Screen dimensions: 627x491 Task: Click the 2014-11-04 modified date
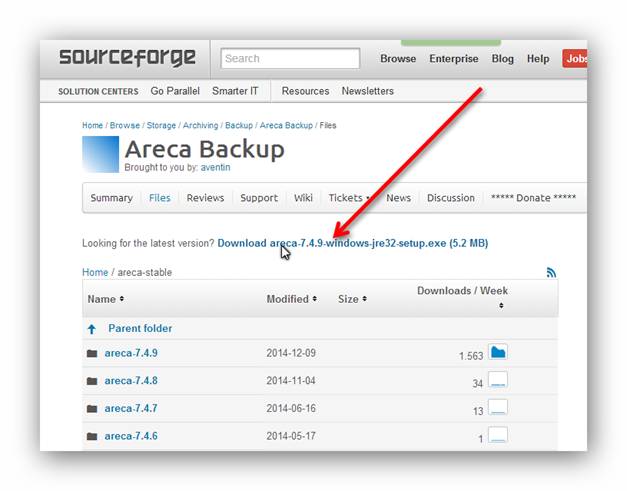click(291, 381)
